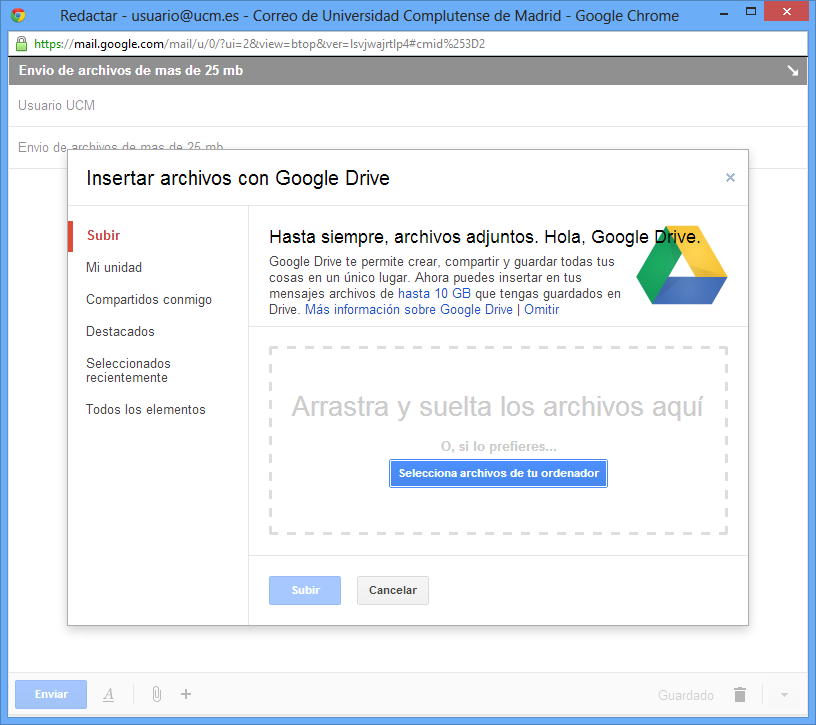
Task: Click the Usuario UCM recipient field
Action: pyautogui.click(x=408, y=106)
